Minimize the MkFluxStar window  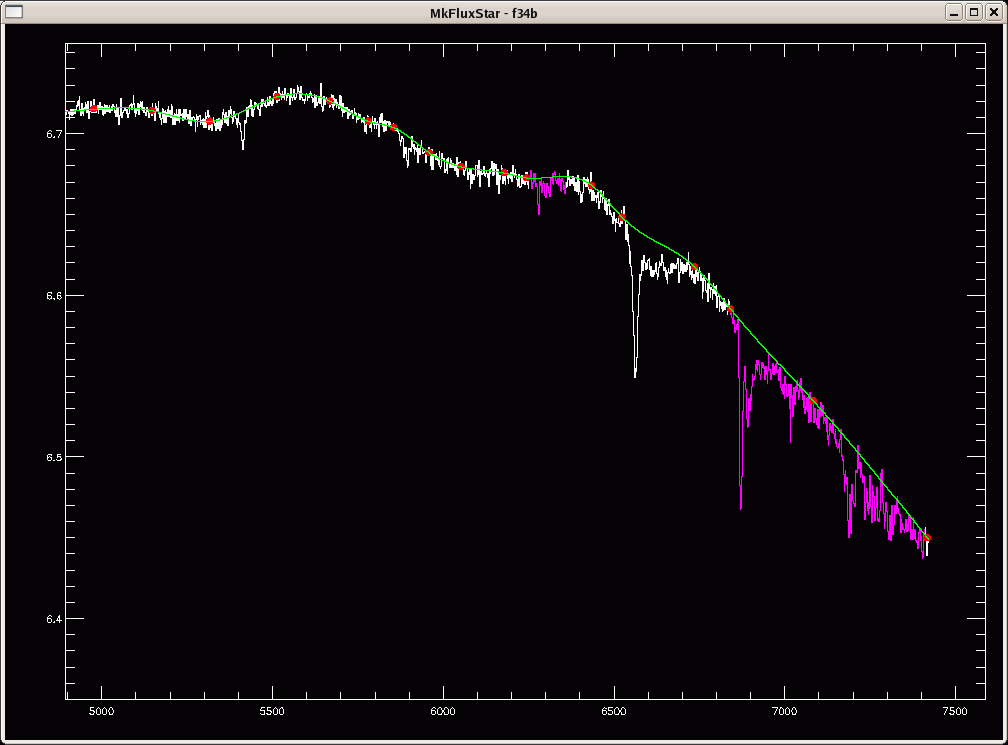[x=955, y=11]
